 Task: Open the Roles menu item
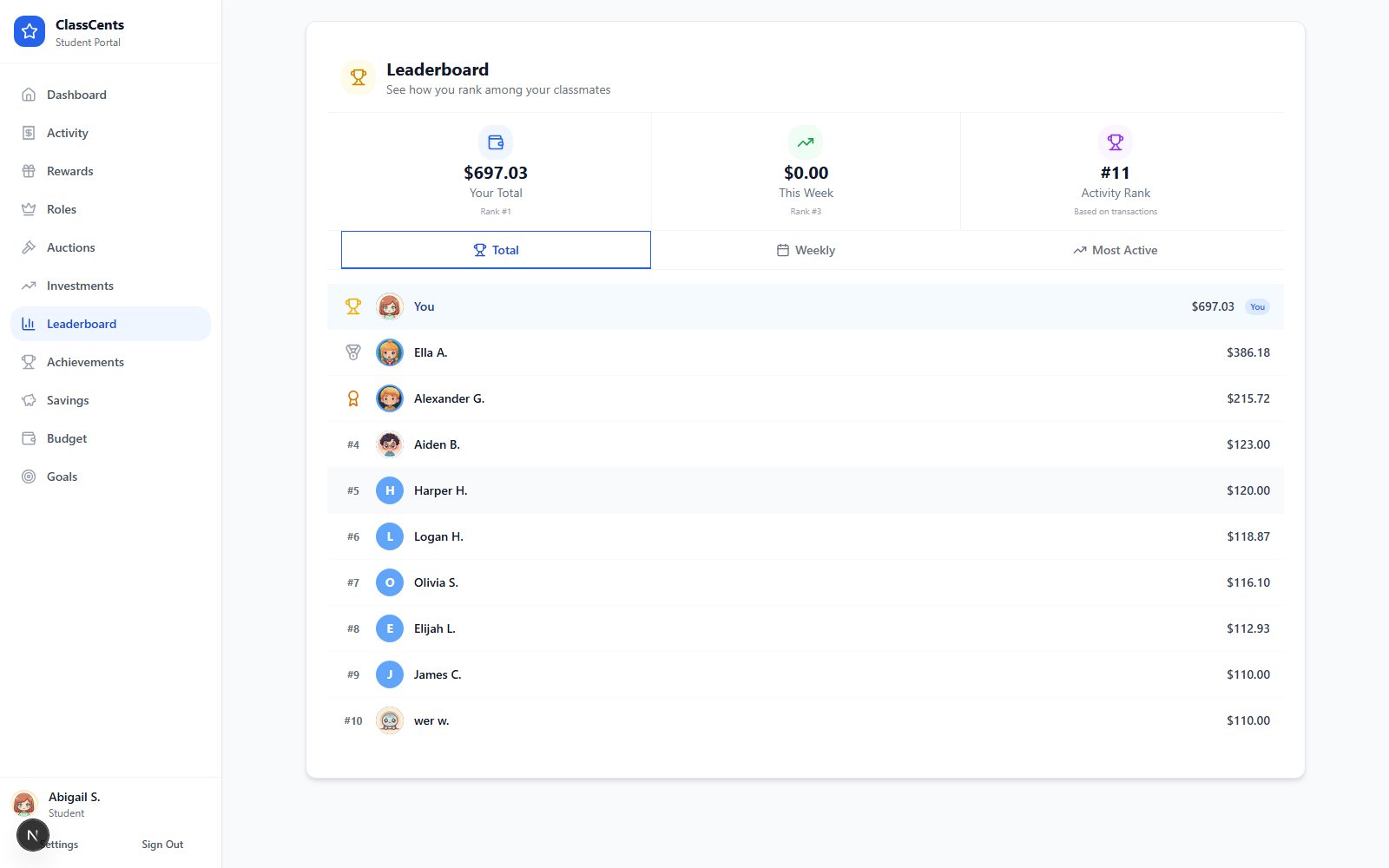[110, 209]
